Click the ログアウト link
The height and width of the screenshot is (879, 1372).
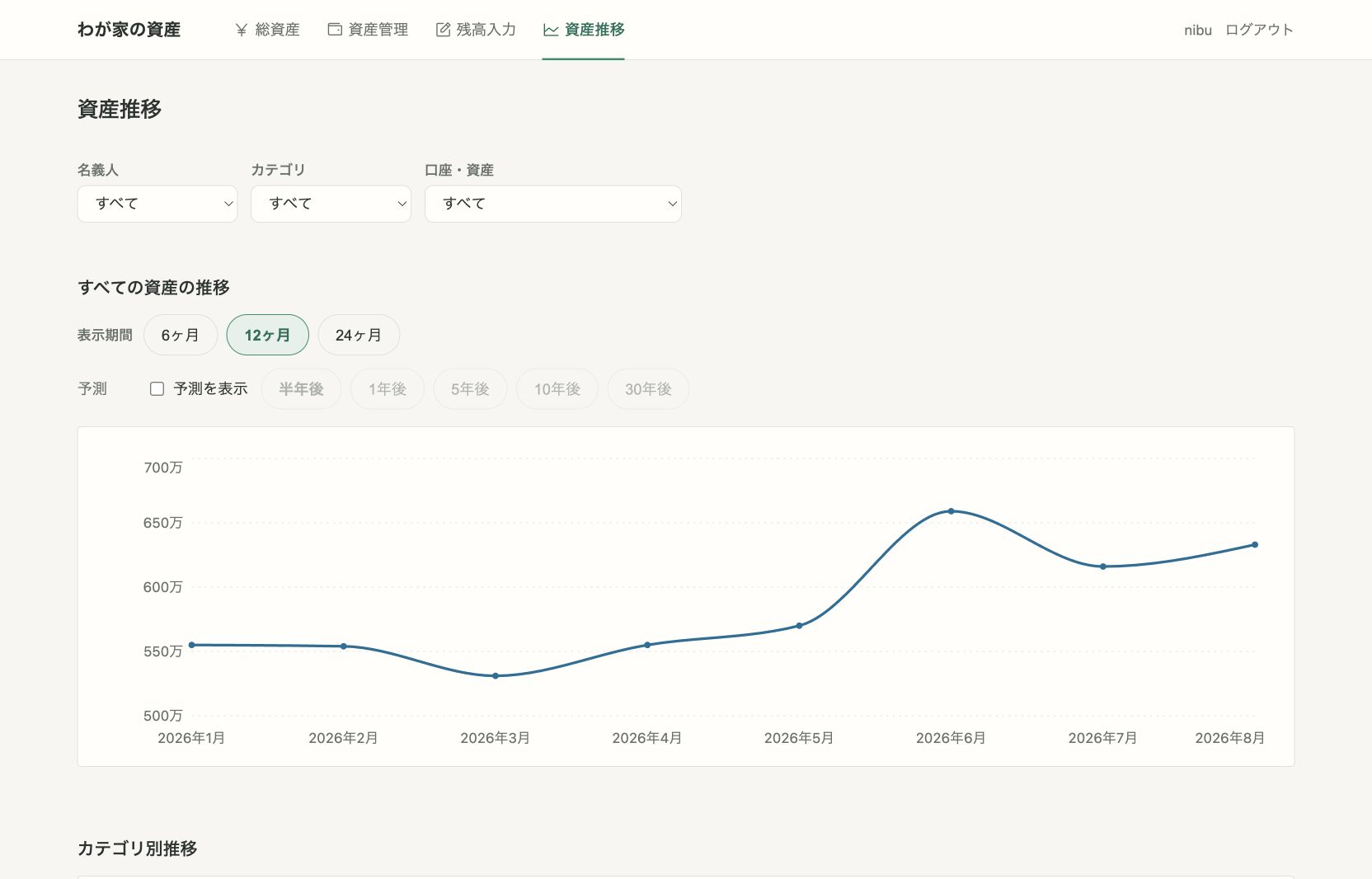coord(1259,30)
